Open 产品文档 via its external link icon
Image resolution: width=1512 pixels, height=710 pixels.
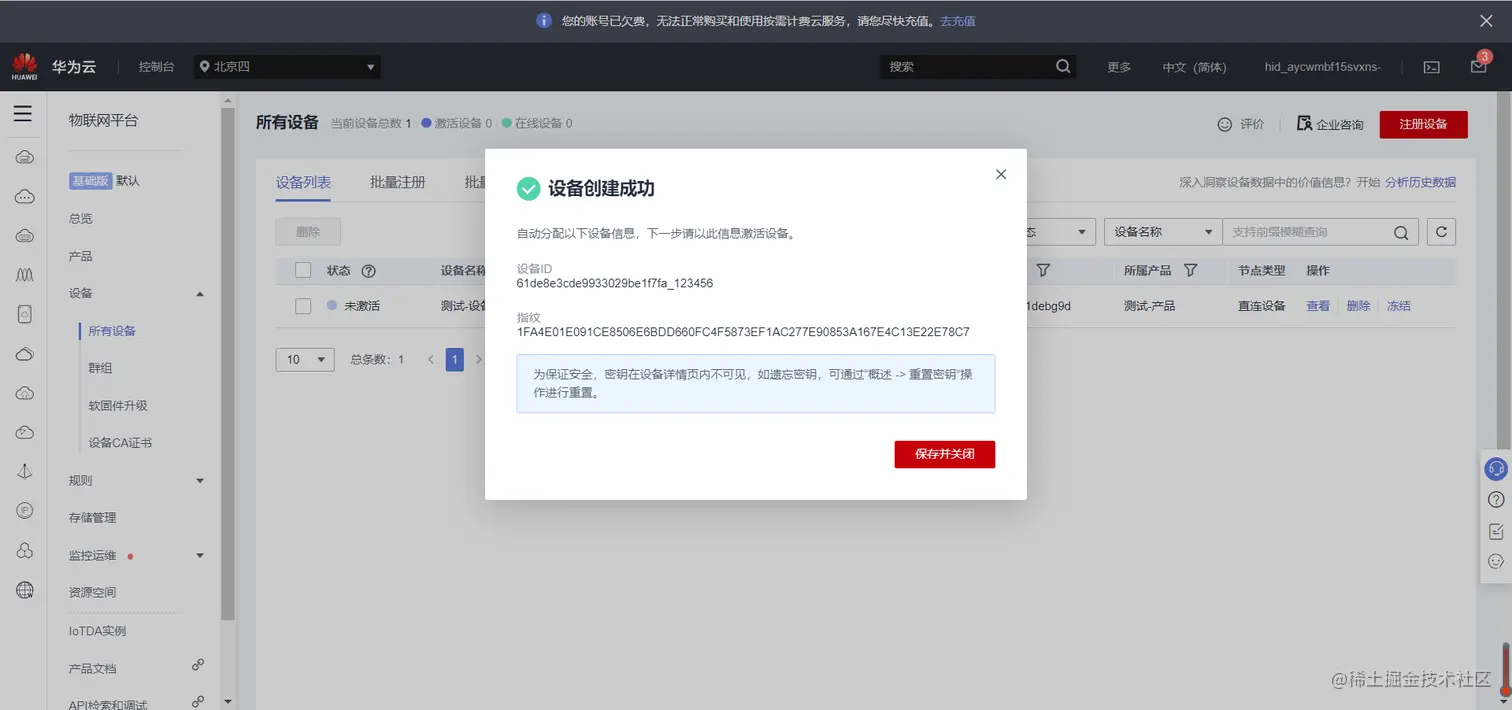[197, 664]
